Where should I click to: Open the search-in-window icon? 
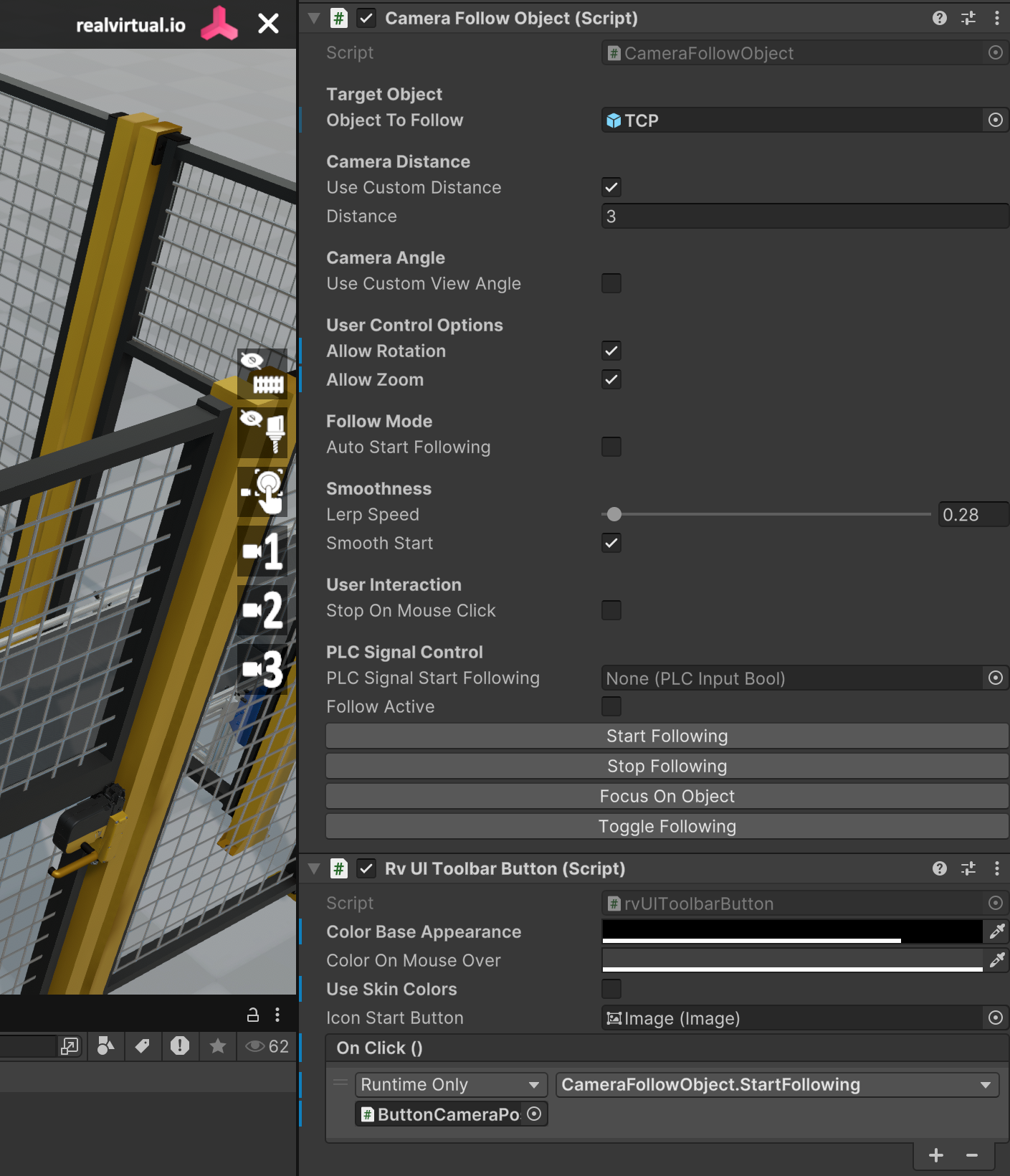click(x=70, y=1046)
